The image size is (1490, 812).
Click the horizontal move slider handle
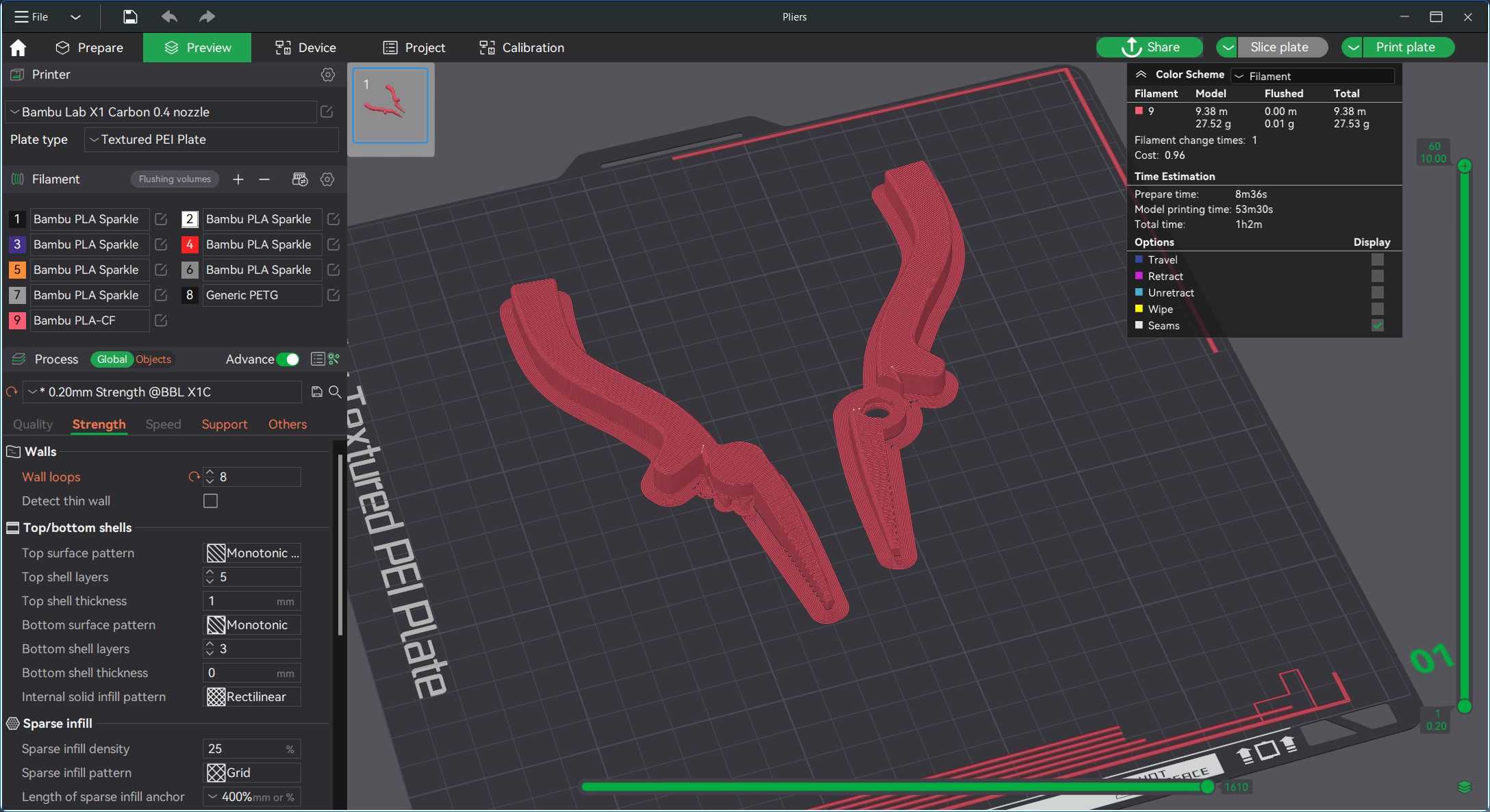(1208, 787)
